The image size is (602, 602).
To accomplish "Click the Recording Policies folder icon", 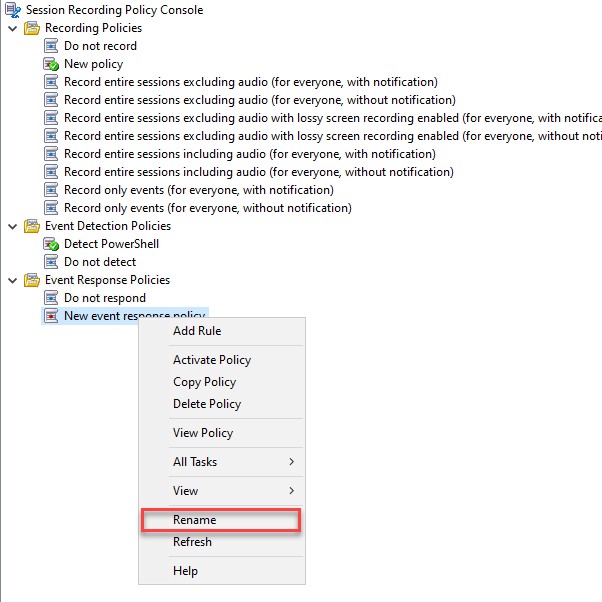I will (x=31, y=28).
